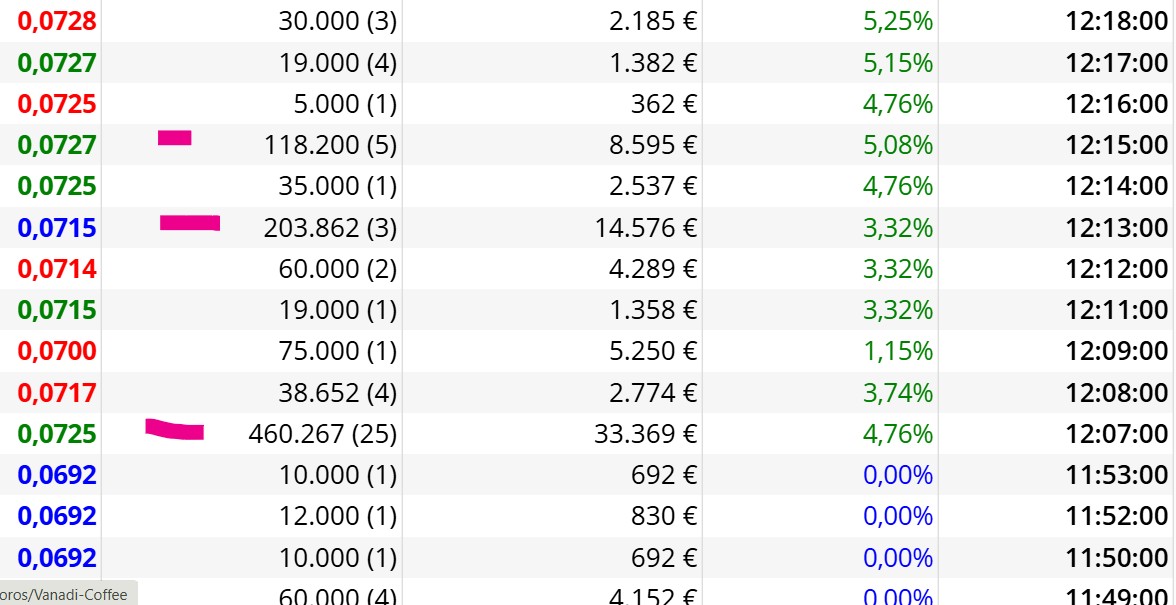Click the time 12:18:00
Screen dimensions: 1176x605
(1117, 21)
